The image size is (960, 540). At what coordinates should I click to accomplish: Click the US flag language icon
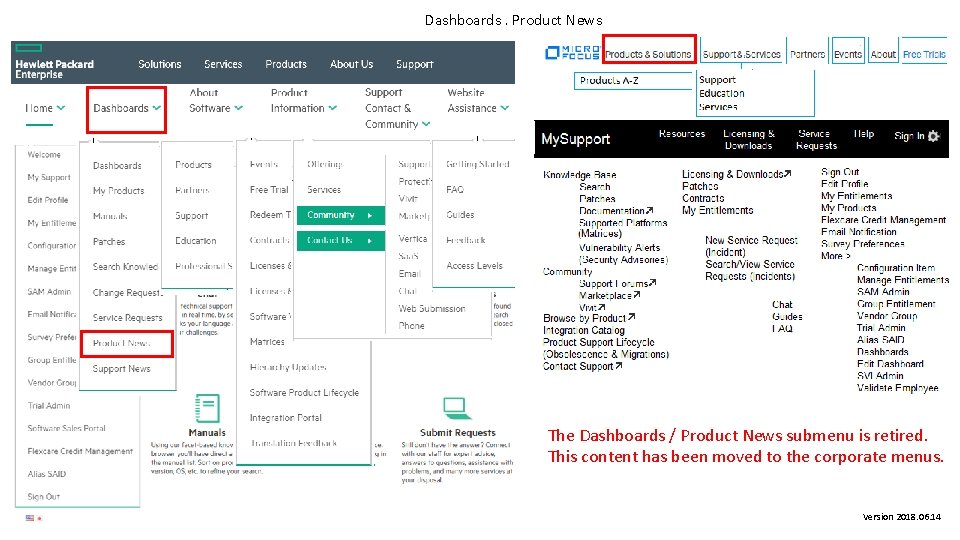coord(29,518)
